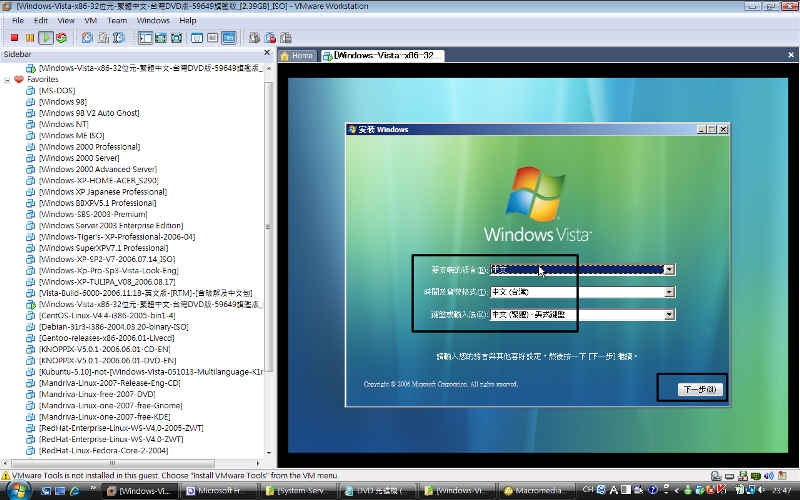The width and height of the screenshot is (800, 500).
Task: Select [Windows-SBS-2003-Premium] entry
Action: pyautogui.click(x=93, y=214)
